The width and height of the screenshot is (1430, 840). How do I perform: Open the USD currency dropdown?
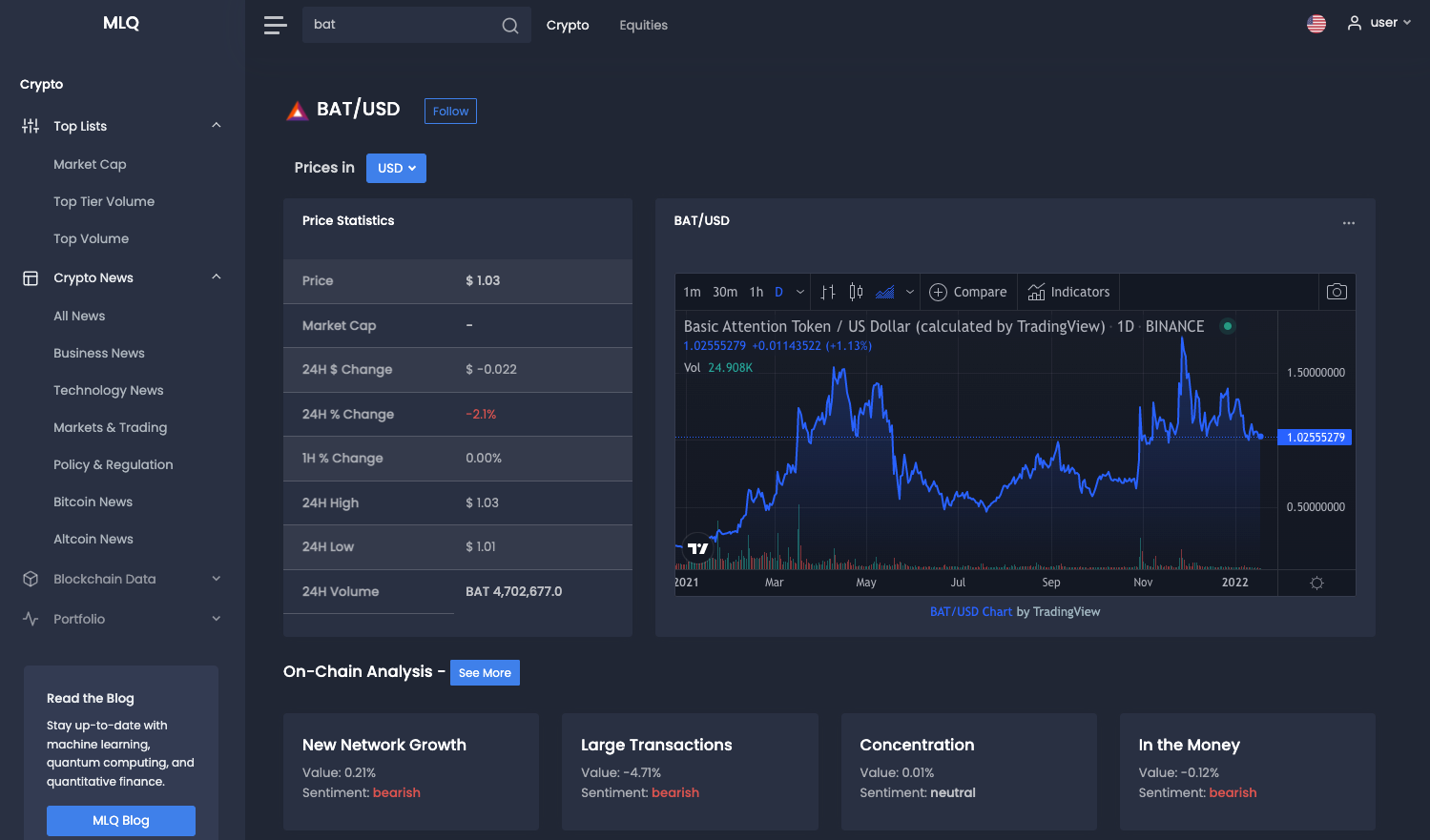coord(396,168)
